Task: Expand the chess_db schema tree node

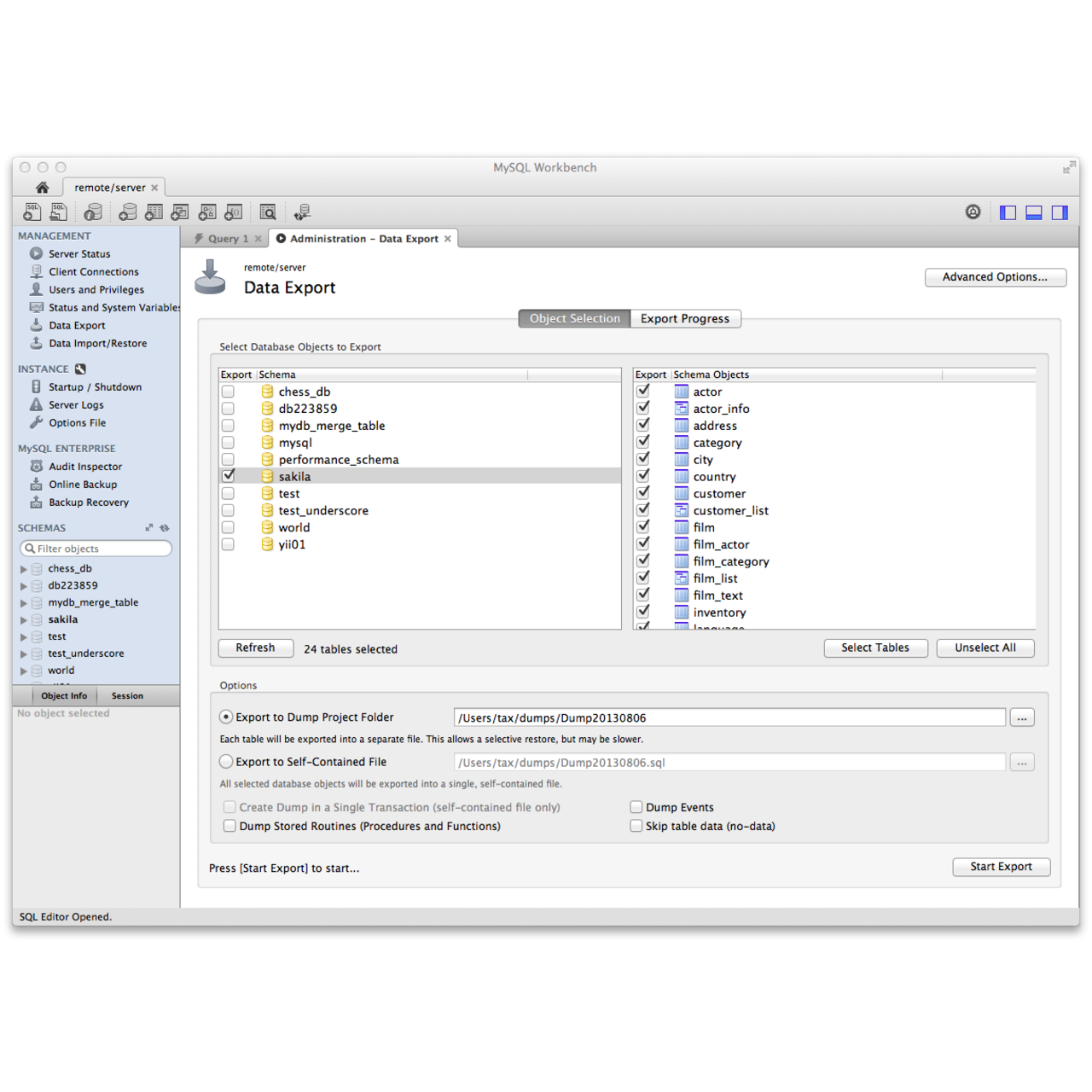Action: (x=24, y=569)
